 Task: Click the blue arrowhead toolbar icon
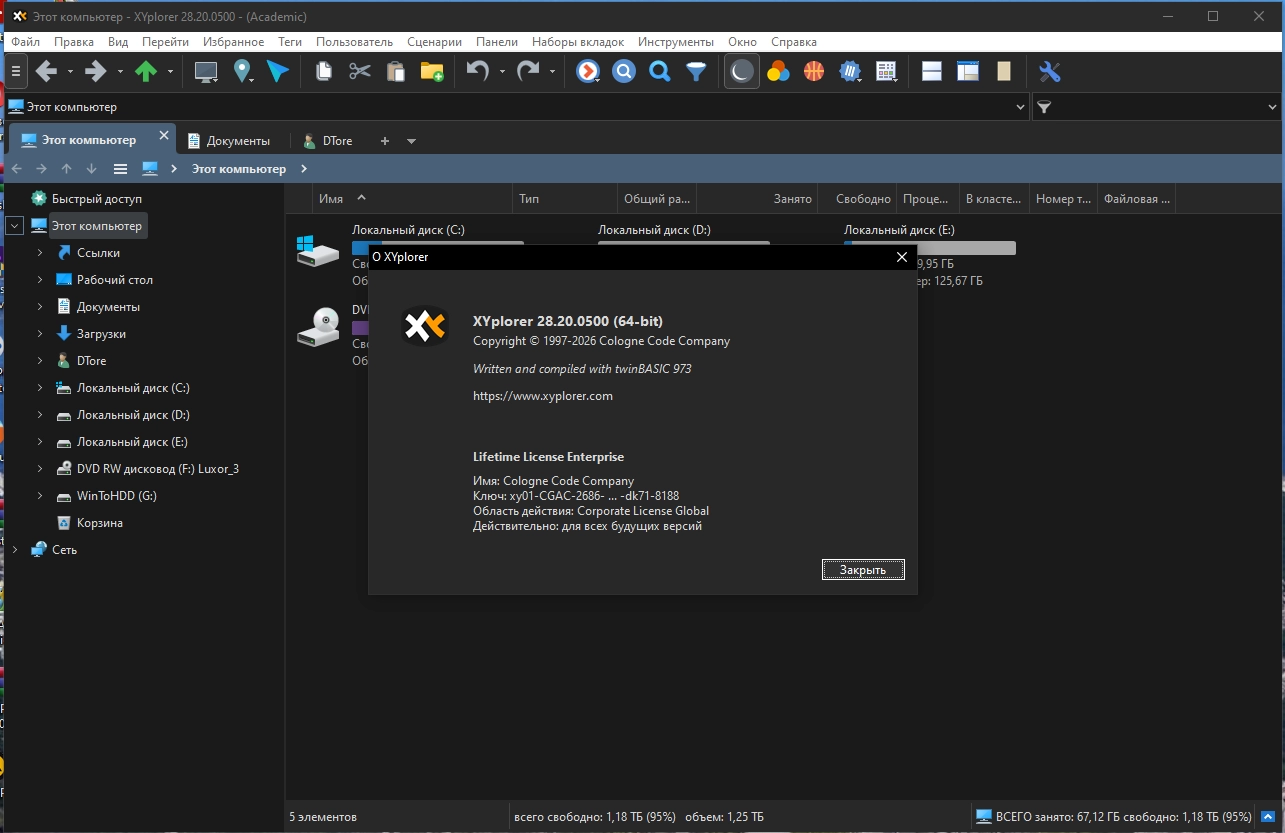click(278, 72)
